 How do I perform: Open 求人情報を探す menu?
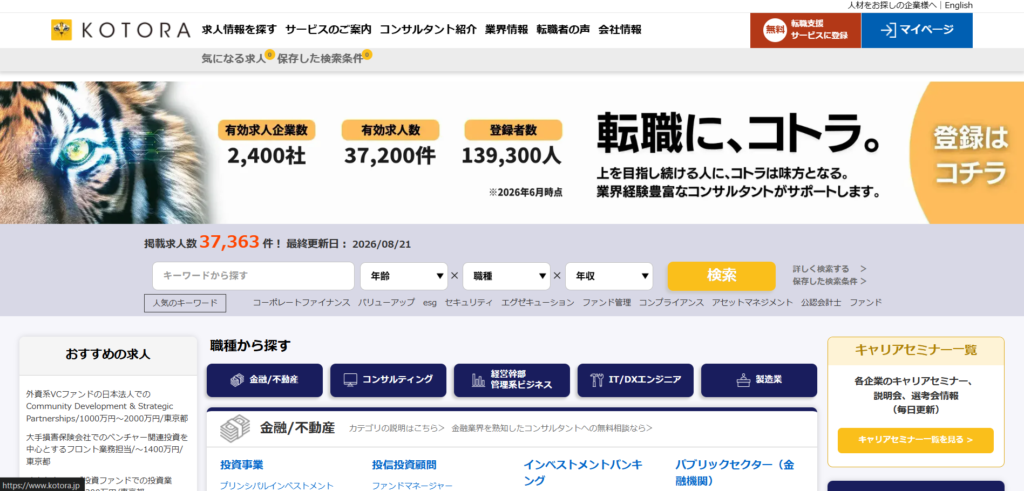[239, 29]
